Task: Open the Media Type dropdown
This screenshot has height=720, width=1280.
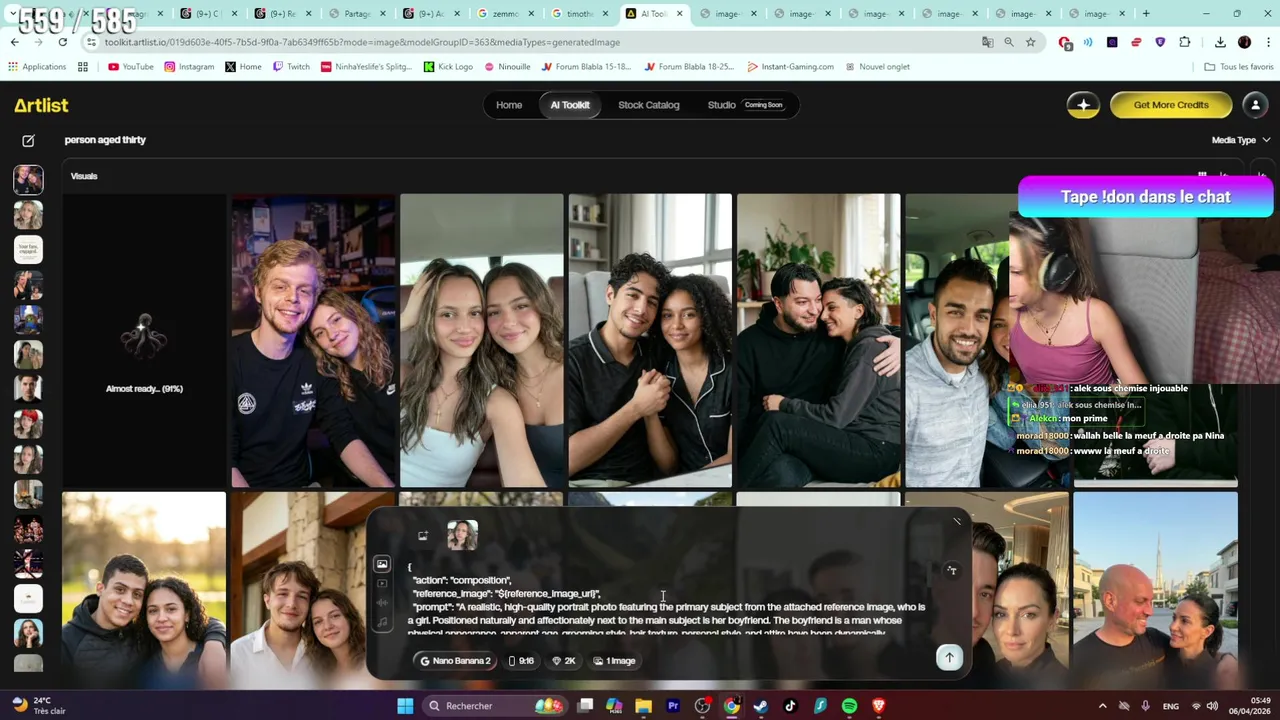Action: coord(1240,140)
